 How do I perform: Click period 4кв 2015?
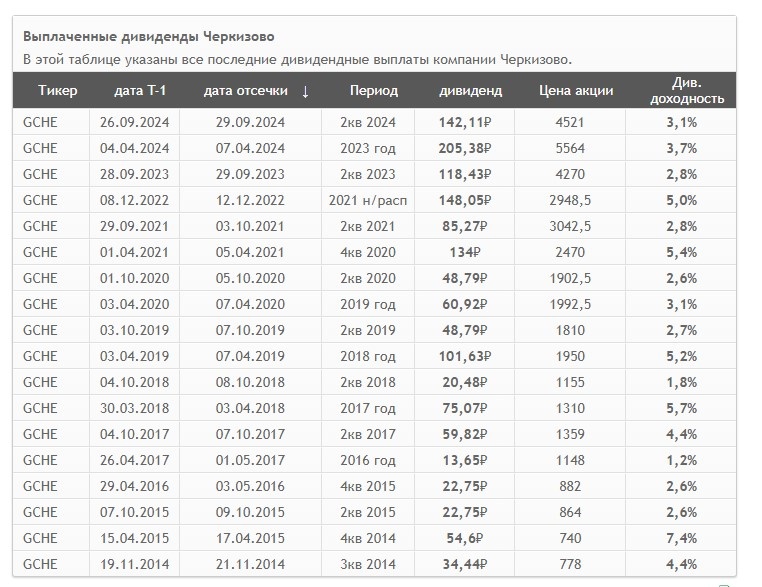coord(368,486)
